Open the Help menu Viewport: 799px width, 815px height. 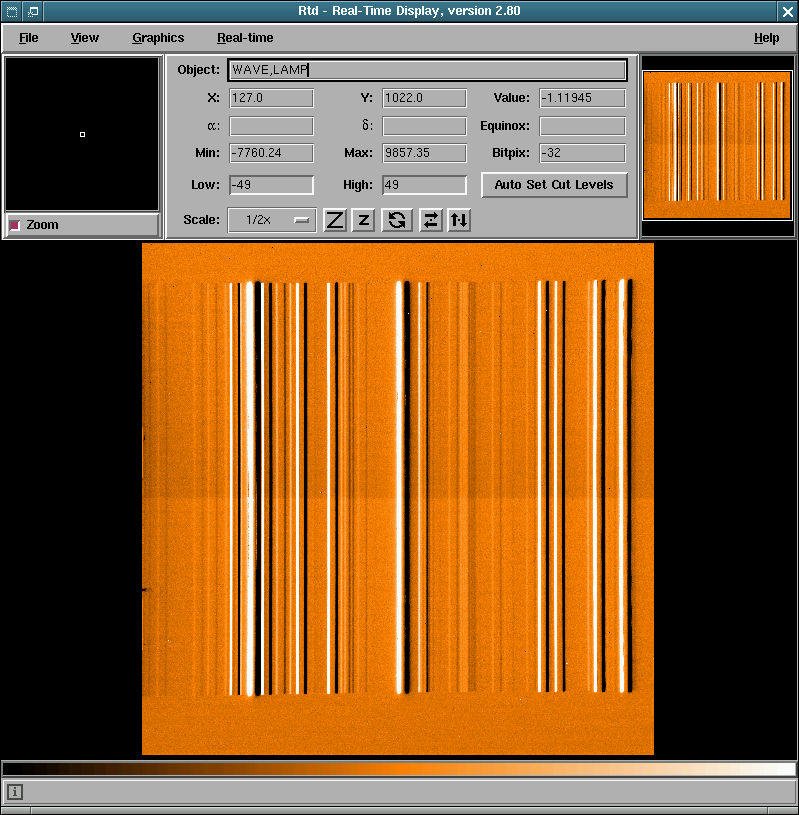[766, 38]
